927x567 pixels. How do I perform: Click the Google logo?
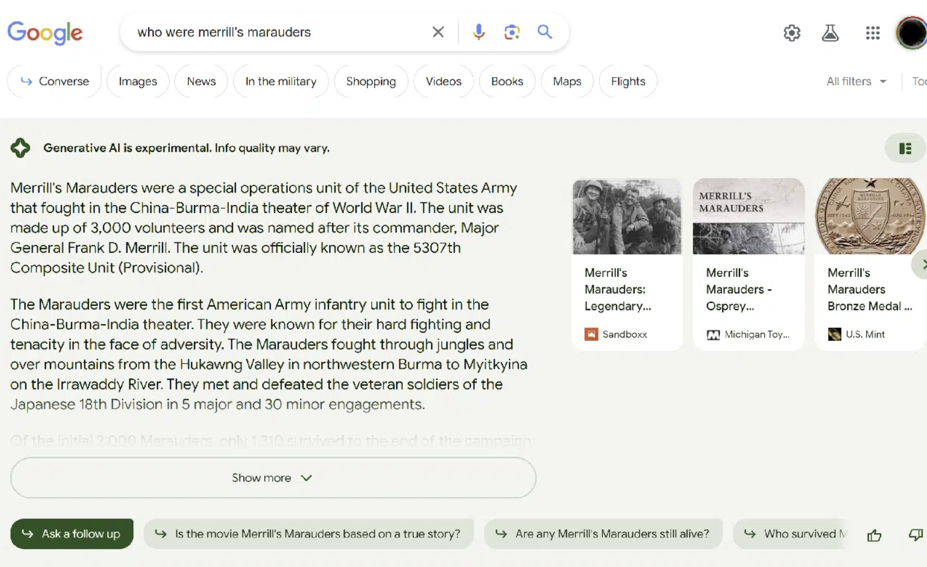(x=45, y=33)
